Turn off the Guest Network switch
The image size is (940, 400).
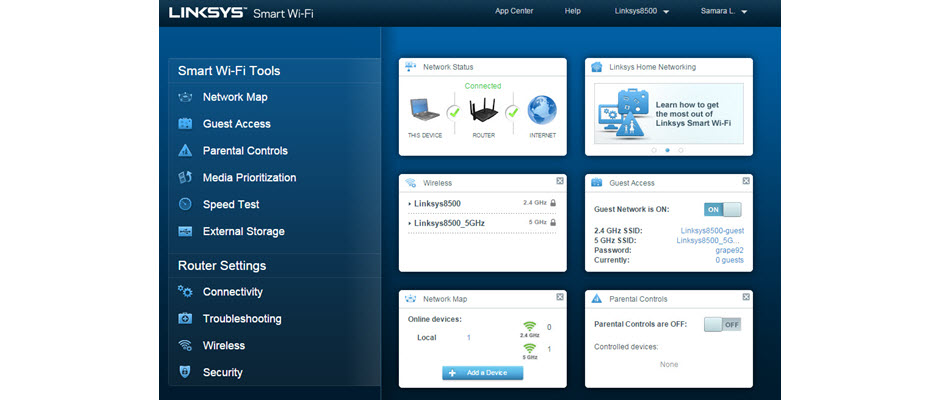tap(722, 210)
